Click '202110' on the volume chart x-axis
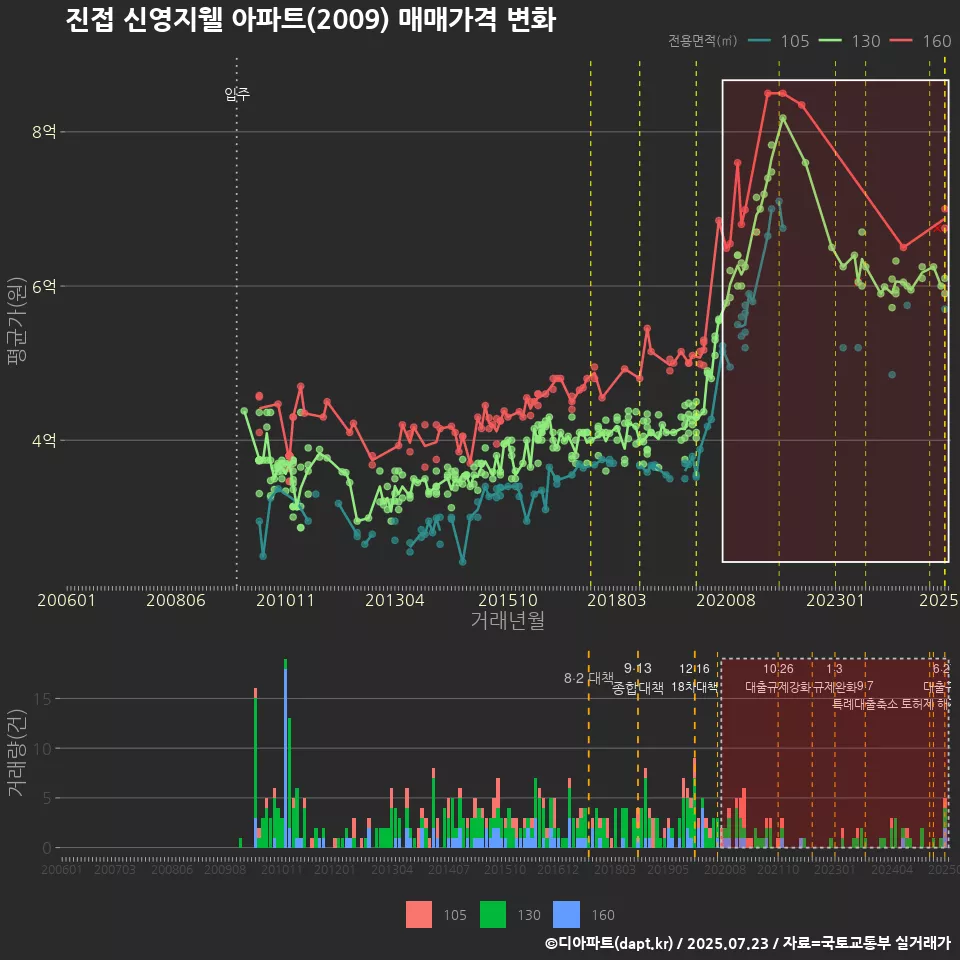The height and width of the screenshot is (960, 960). pyautogui.click(x=778, y=869)
